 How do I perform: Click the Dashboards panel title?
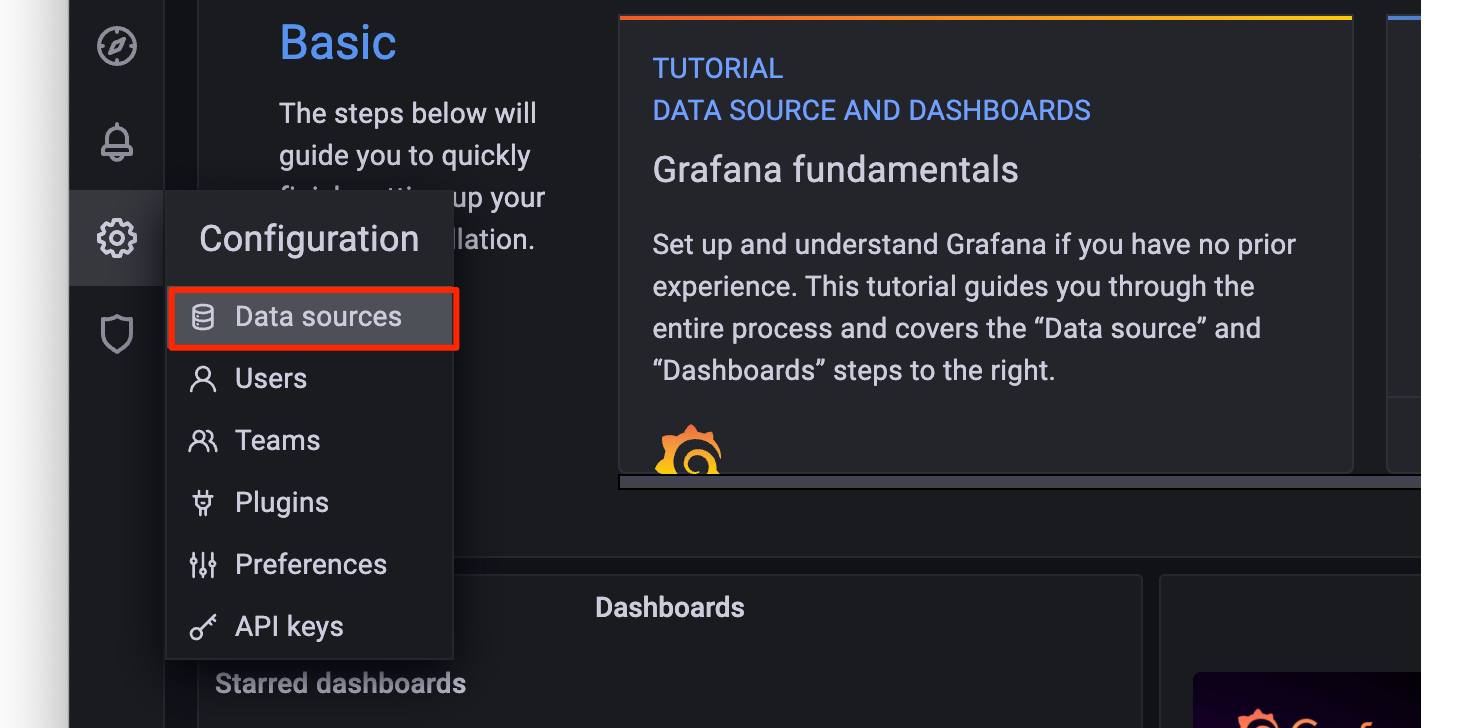coord(670,607)
